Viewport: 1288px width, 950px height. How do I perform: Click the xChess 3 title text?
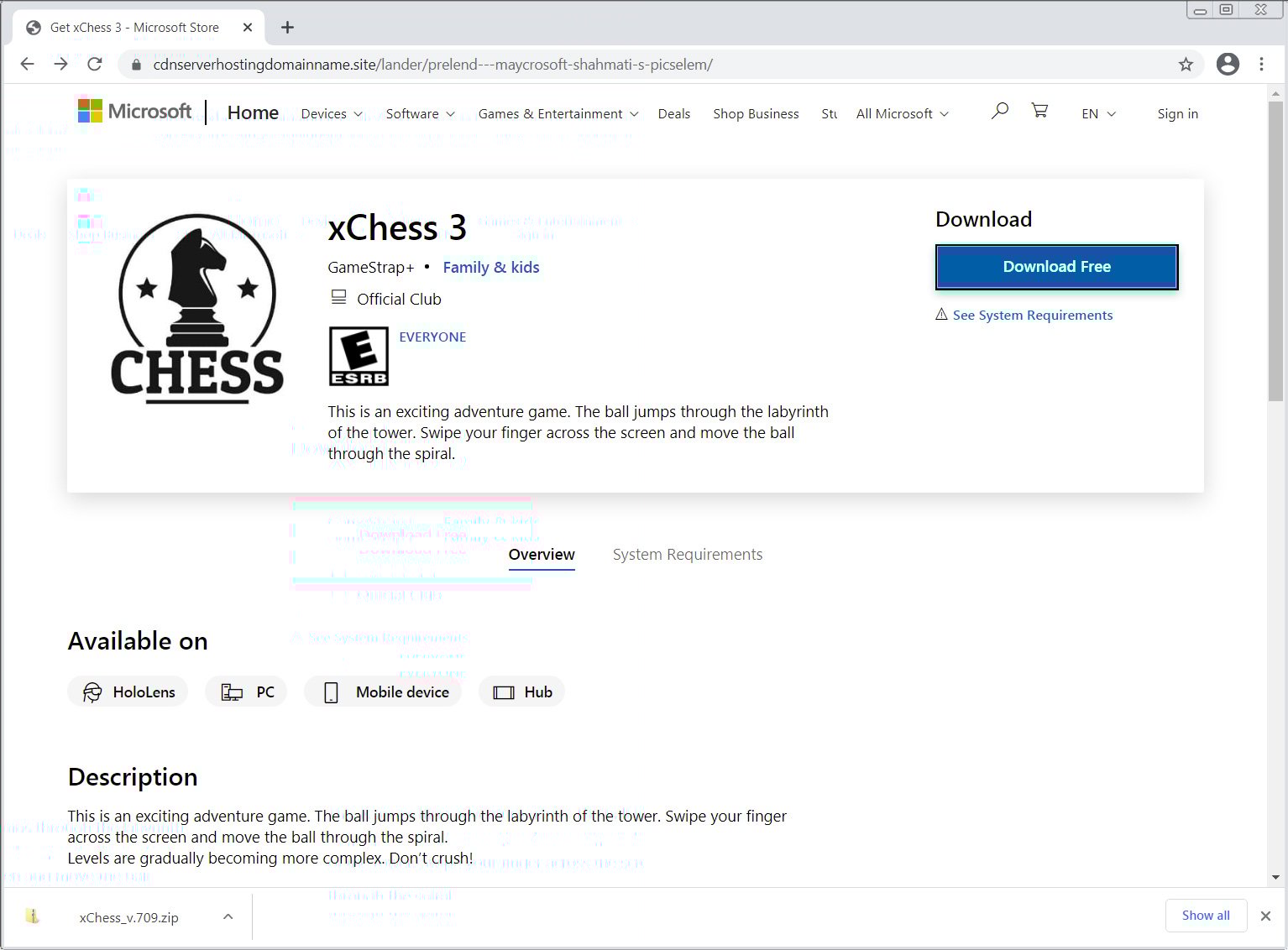click(x=397, y=227)
